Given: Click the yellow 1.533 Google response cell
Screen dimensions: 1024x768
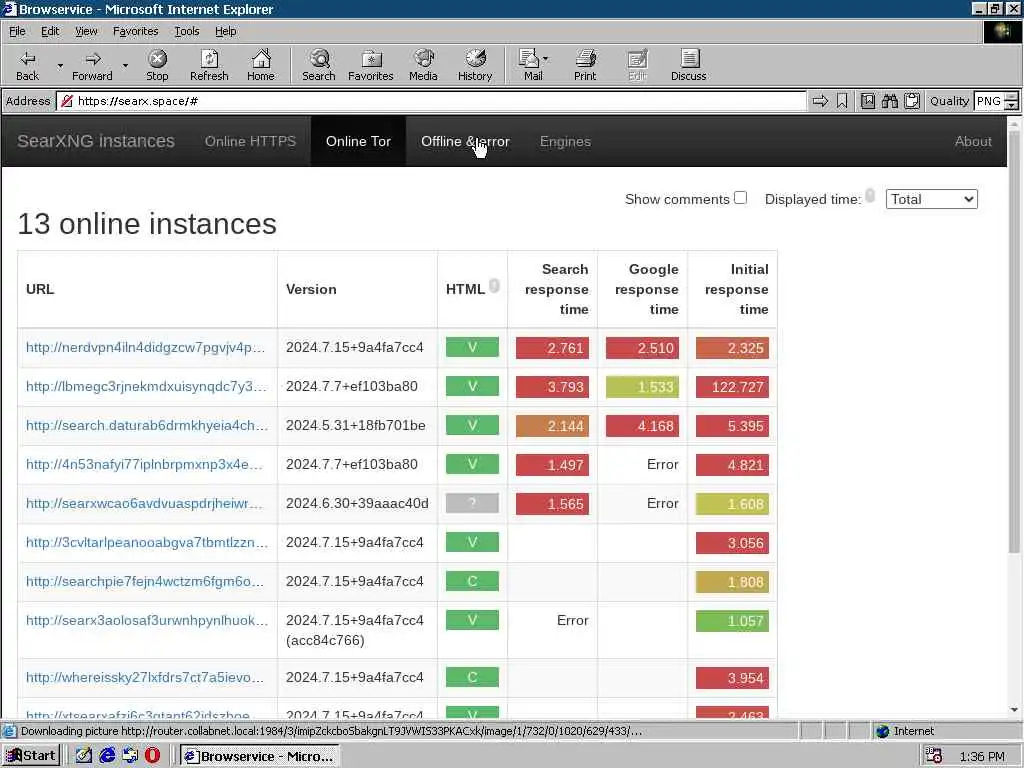Looking at the screenshot, I should [642, 387].
